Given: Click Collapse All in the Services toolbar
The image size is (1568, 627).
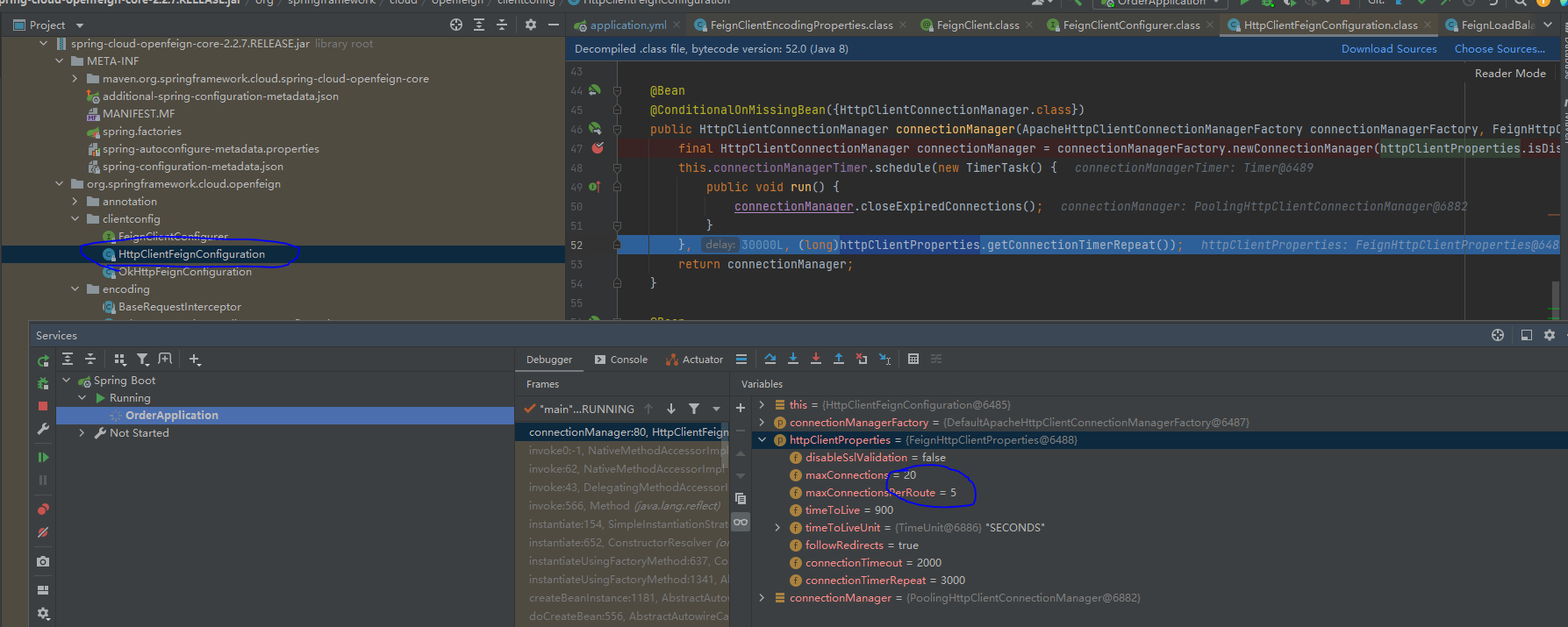Looking at the screenshot, I should (90, 359).
